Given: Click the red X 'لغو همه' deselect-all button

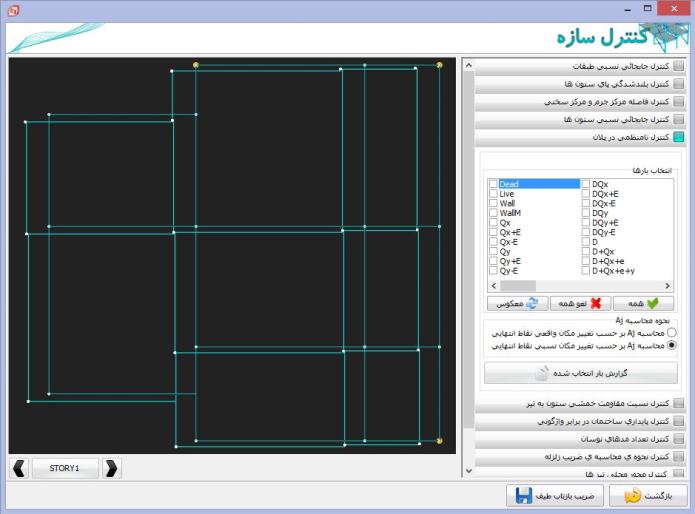Looking at the screenshot, I should (580, 302).
